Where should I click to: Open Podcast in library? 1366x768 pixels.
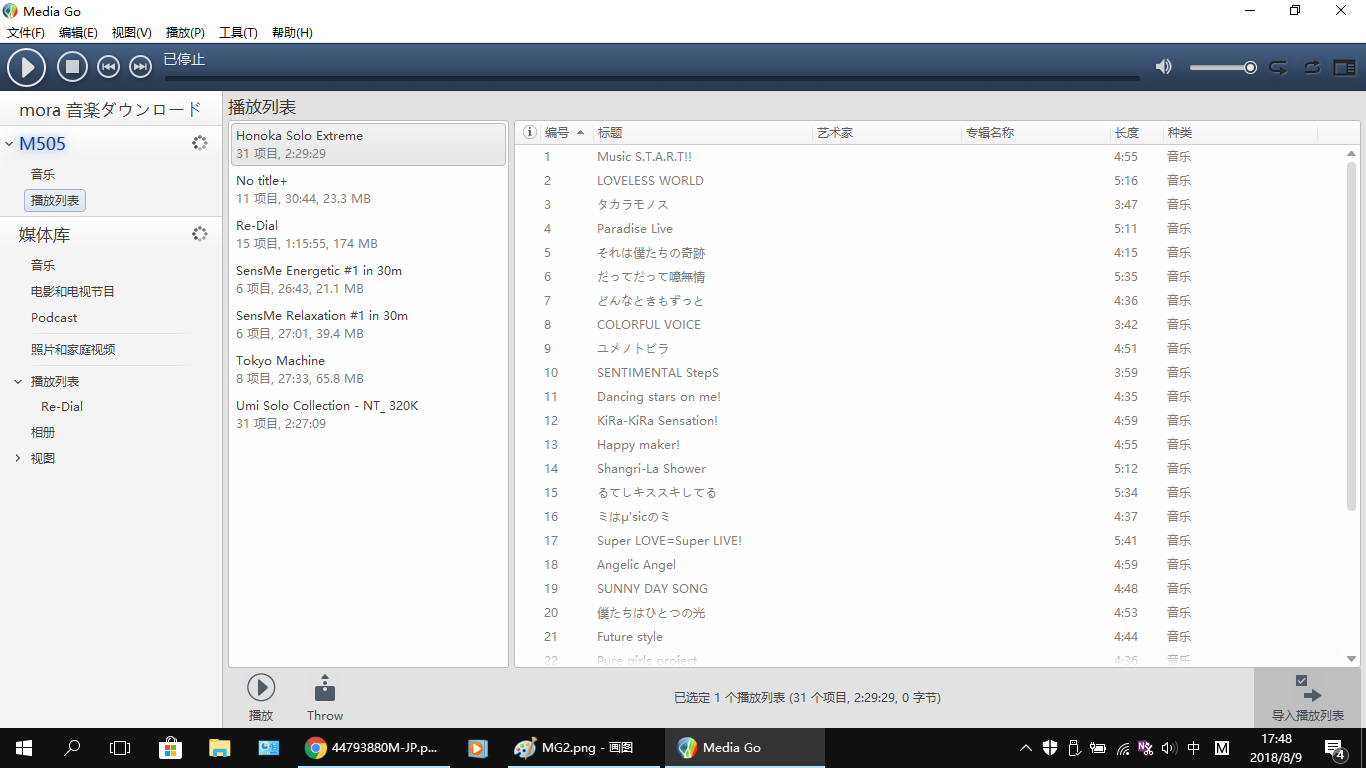(x=54, y=317)
